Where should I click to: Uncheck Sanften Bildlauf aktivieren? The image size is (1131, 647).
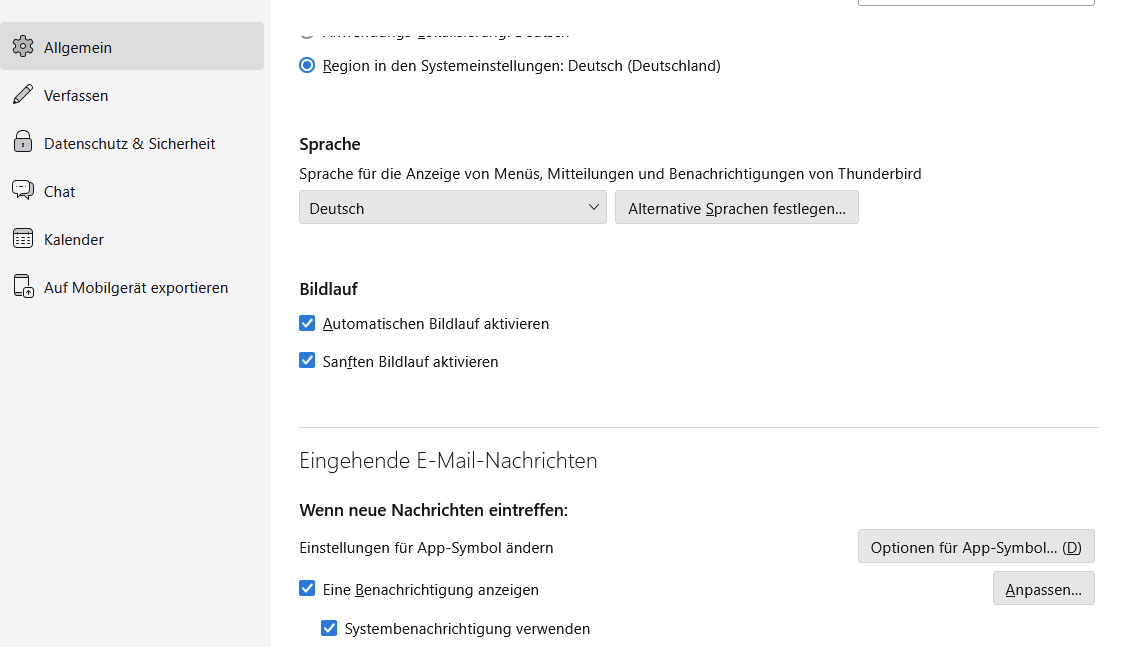[308, 361]
